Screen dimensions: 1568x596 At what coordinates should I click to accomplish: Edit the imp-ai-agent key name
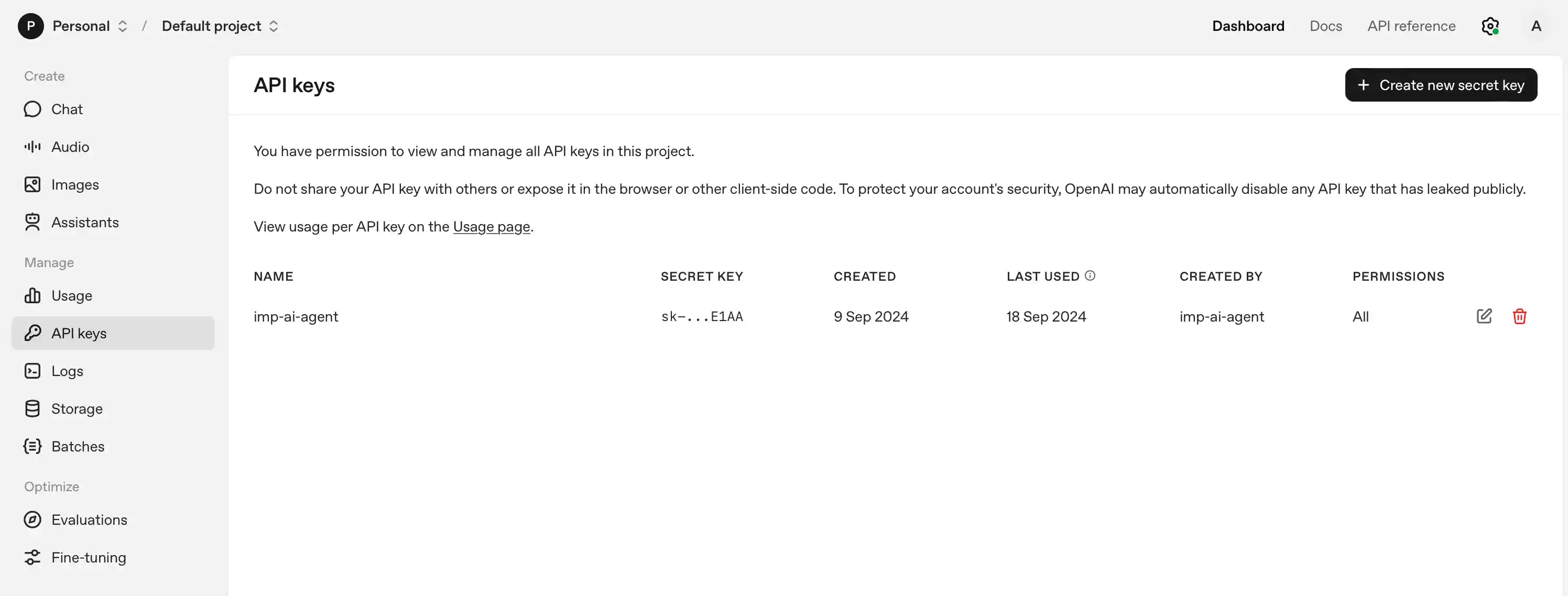pos(1484,316)
